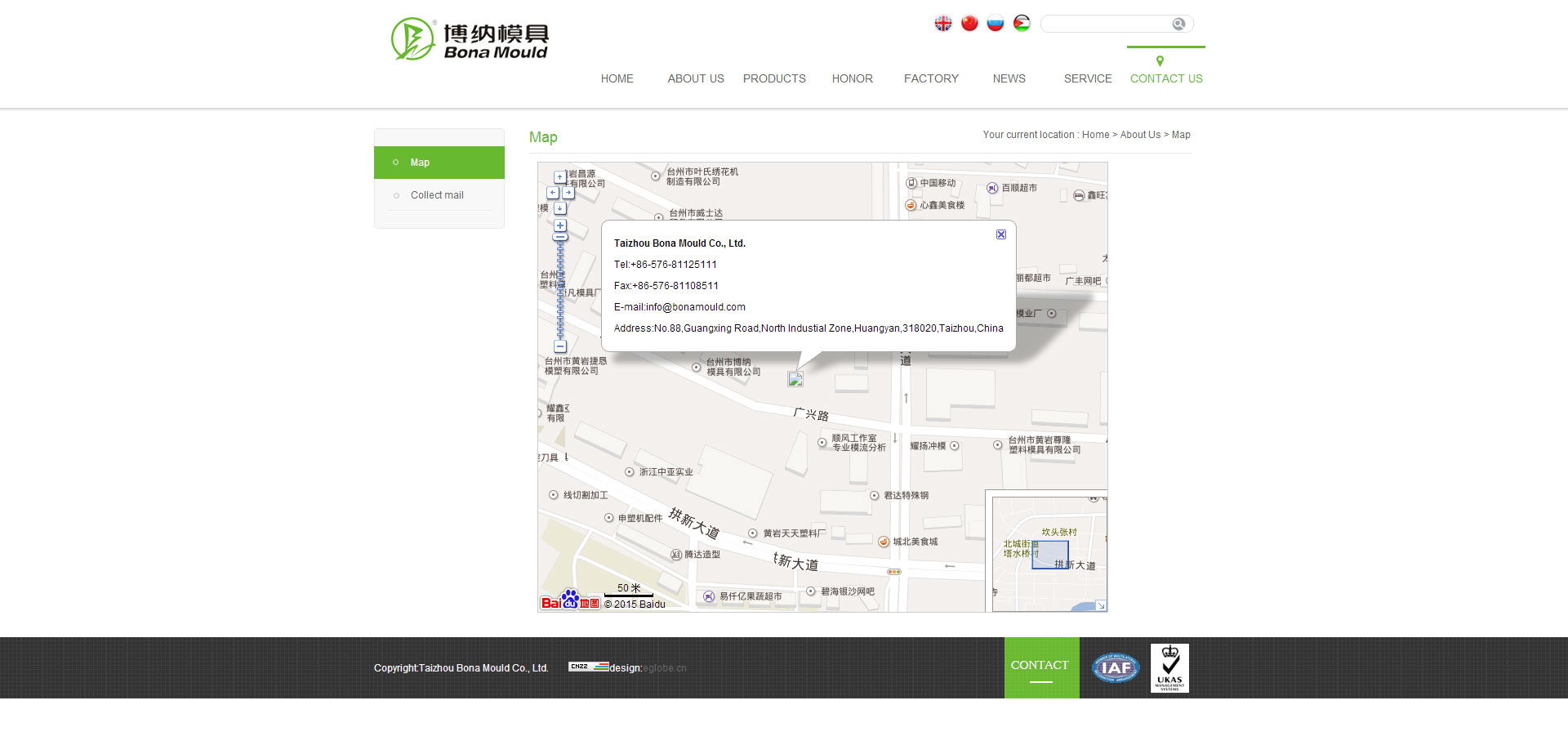
Task: Follow the About Us breadcrumb link
Action: pyautogui.click(x=1140, y=135)
